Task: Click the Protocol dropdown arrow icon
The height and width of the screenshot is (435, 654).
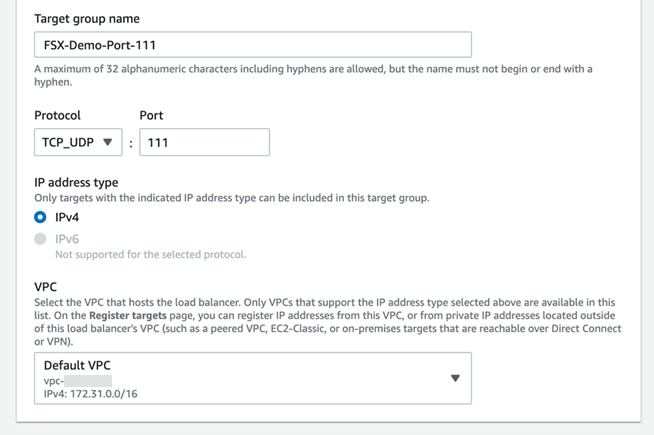Action: (x=108, y=142)
